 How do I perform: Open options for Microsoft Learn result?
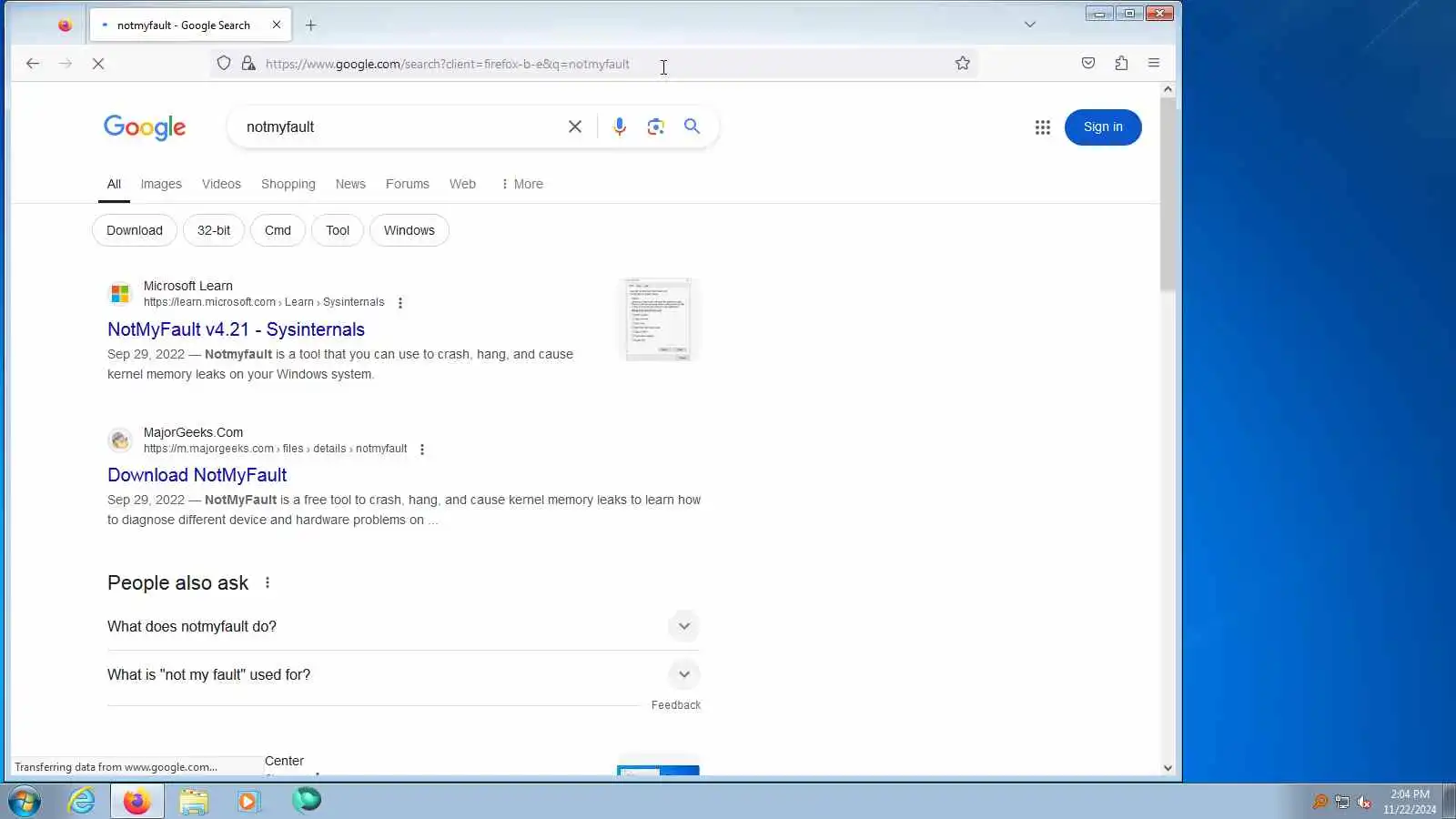tap(400, 303)
